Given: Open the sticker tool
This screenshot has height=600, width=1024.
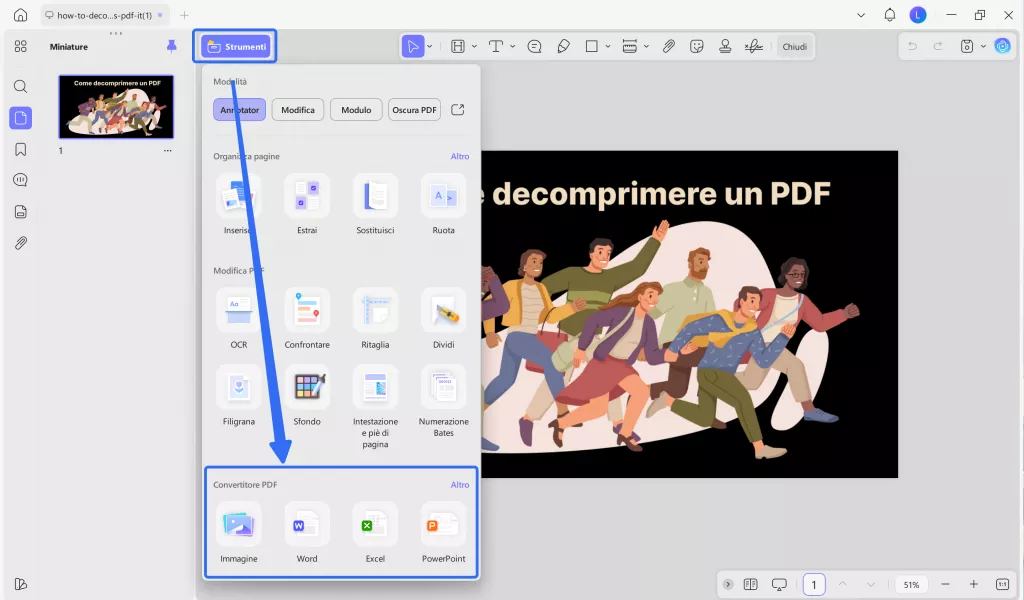Looking at the screenshot, I should coord(697,46).
